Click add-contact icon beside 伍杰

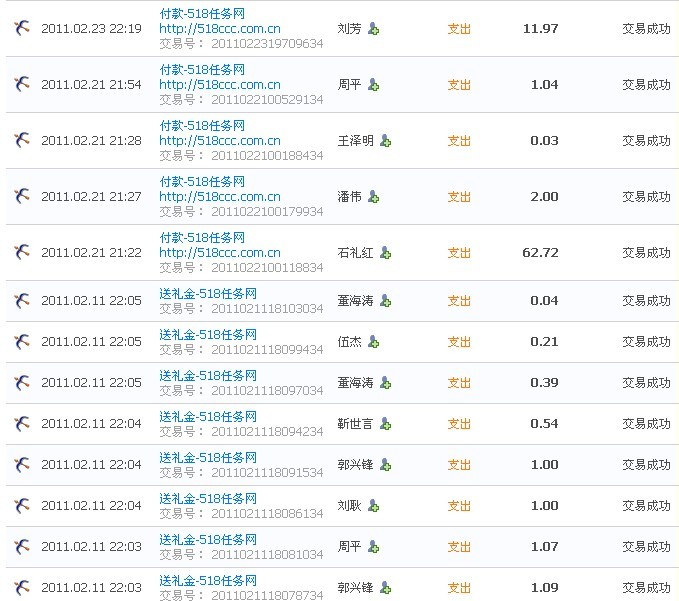click(373, 342)
